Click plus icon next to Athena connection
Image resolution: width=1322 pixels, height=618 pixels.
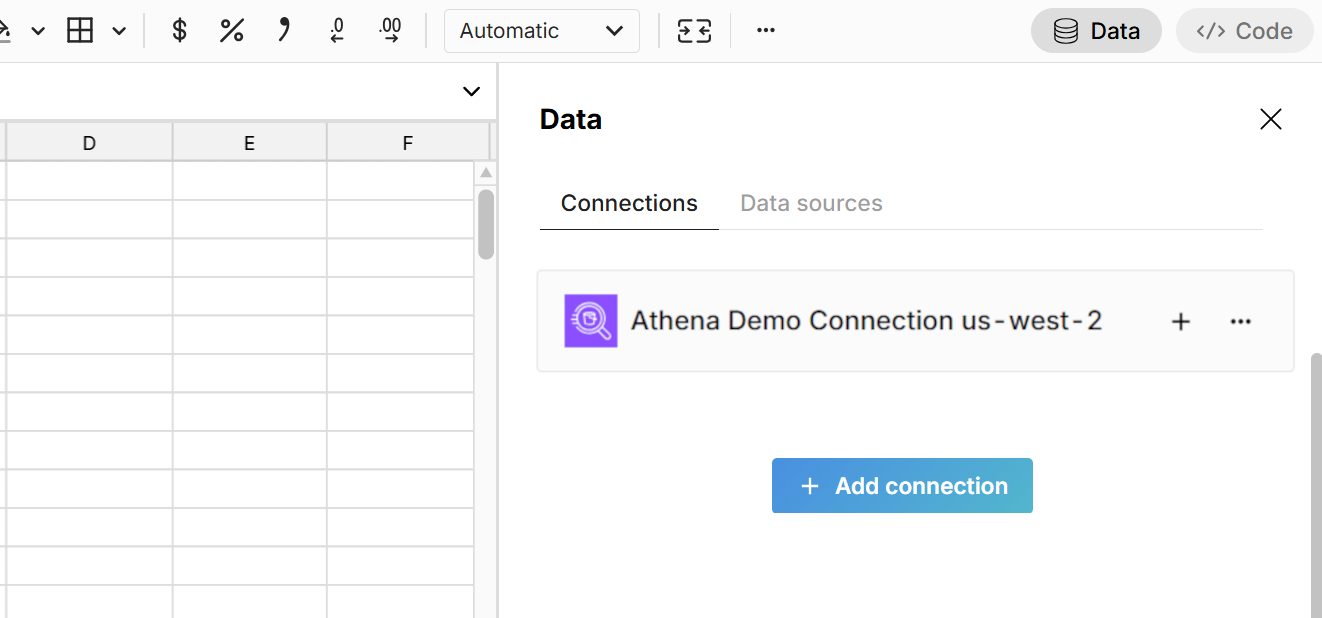point(1181,321)
